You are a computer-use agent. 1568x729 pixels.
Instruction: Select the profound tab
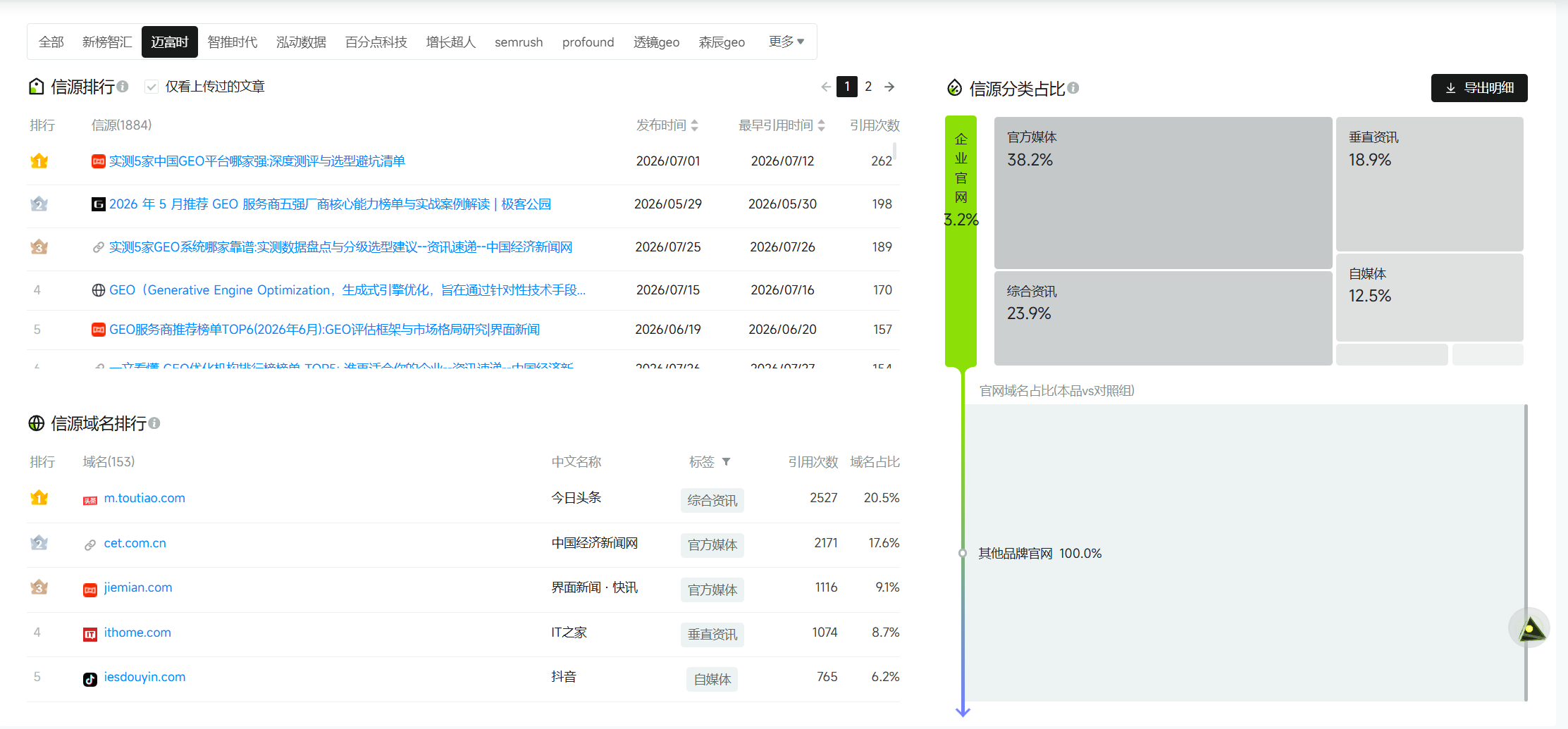click(588, 42)
